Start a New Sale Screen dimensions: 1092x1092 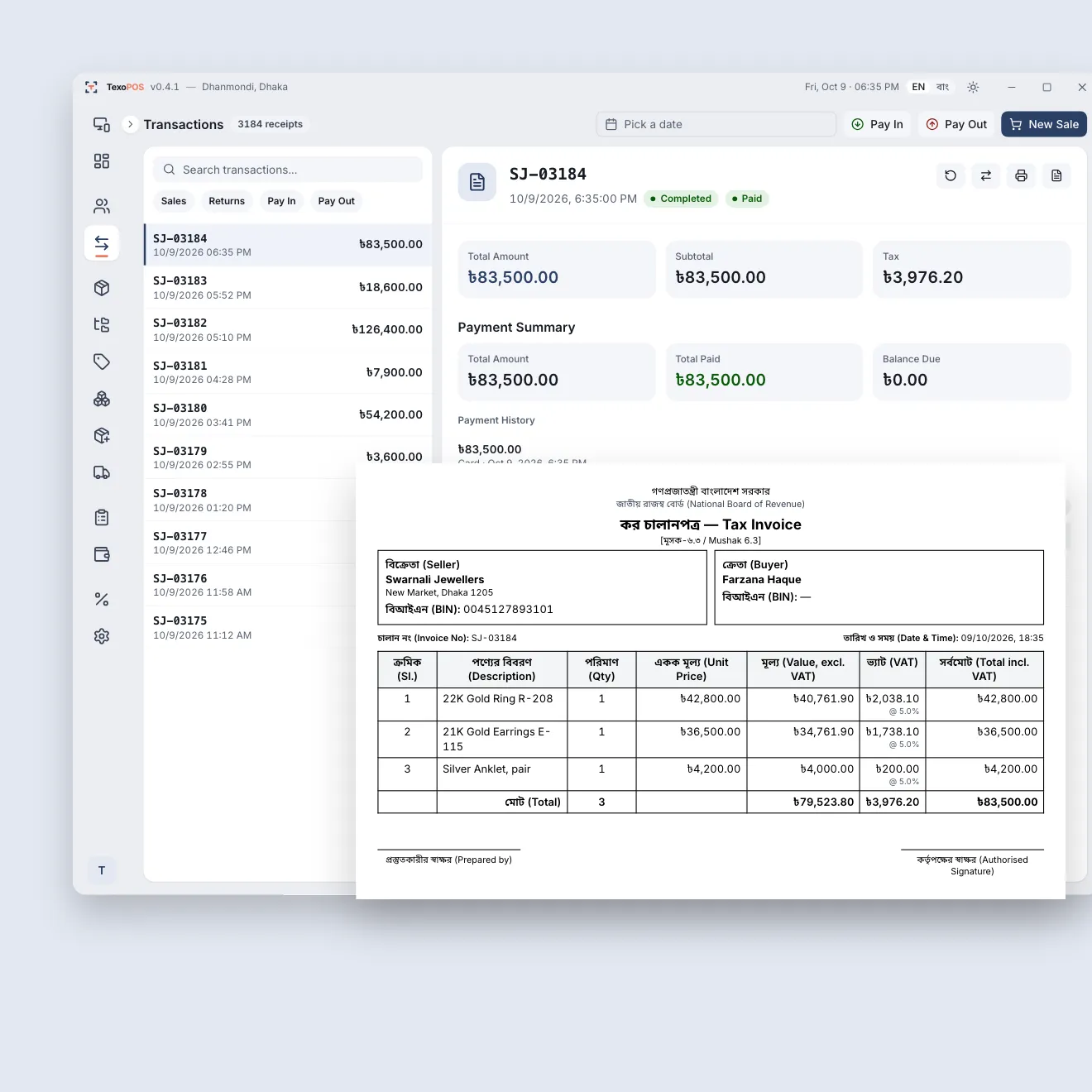pyautogui.click(x=1044, y=124)
